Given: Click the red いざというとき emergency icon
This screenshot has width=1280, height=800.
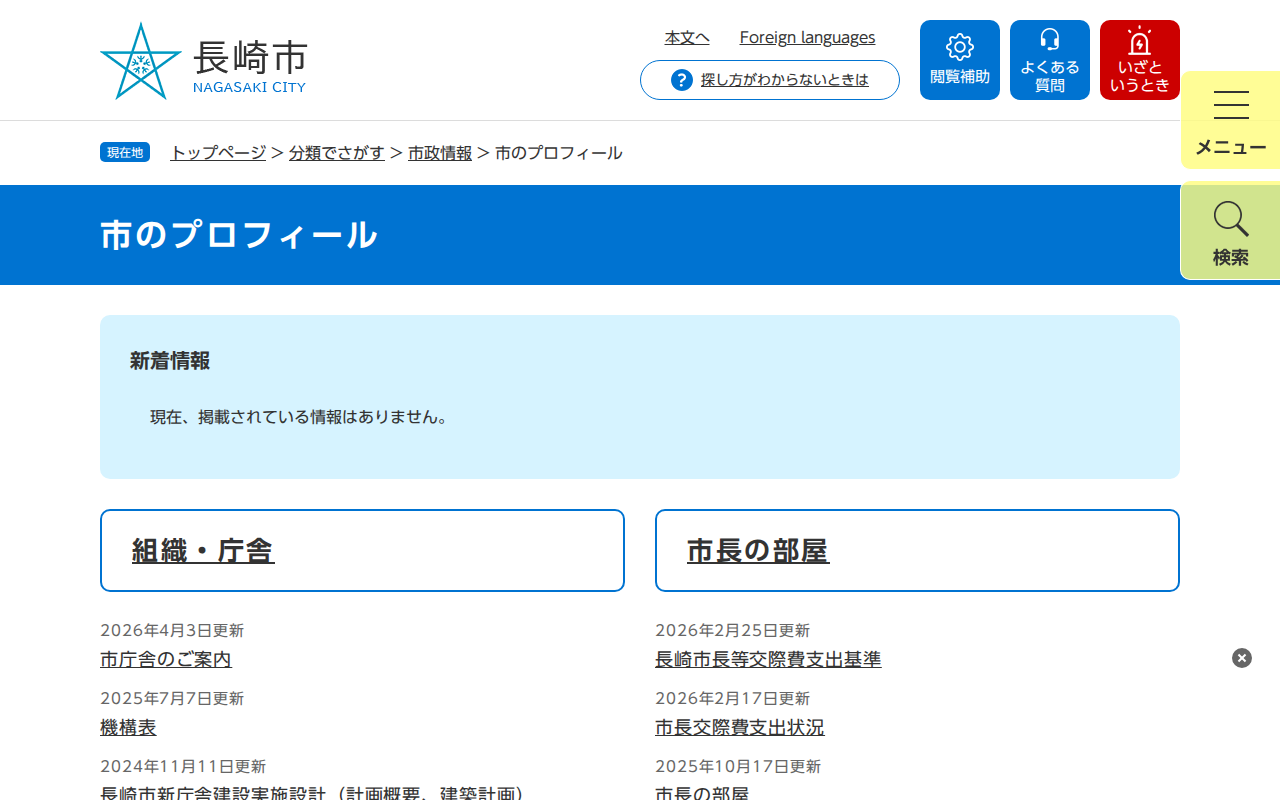Looking at the screenshot, I should tap(1139, 59).
